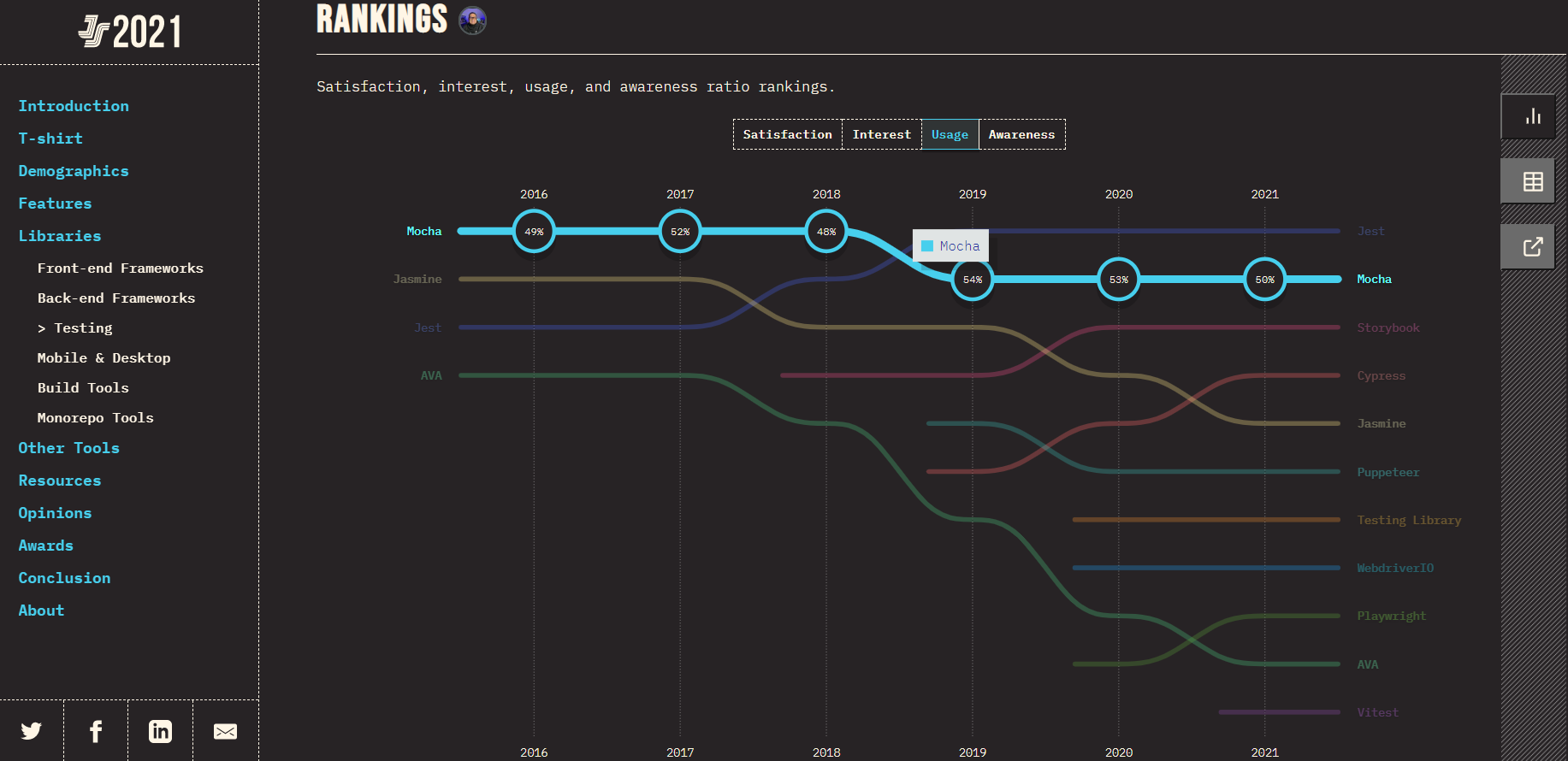Navigate to Back-end Frameworks

[x=116, y=298]
